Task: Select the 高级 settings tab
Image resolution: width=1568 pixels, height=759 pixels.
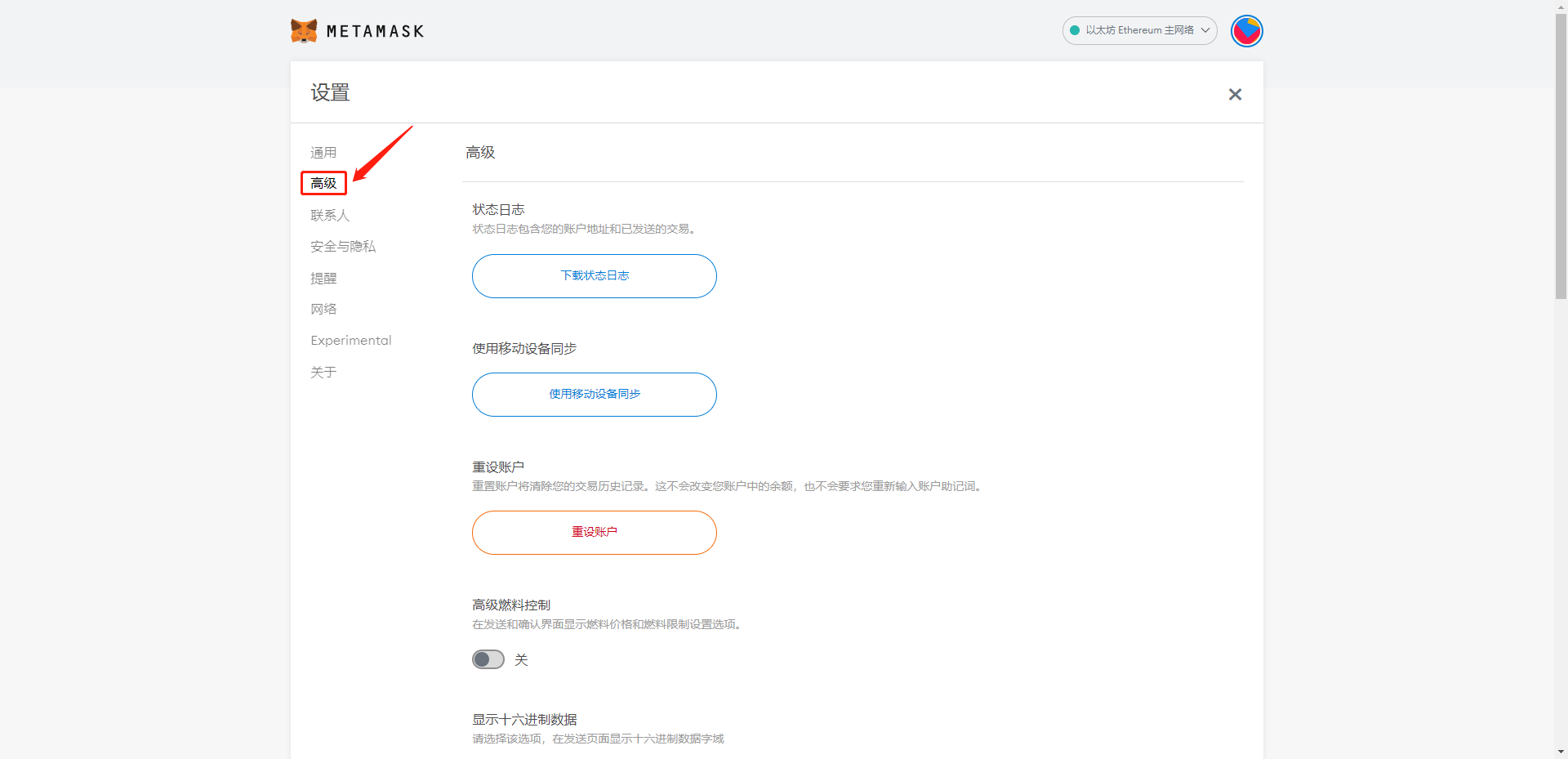Action: click(323, 184)
